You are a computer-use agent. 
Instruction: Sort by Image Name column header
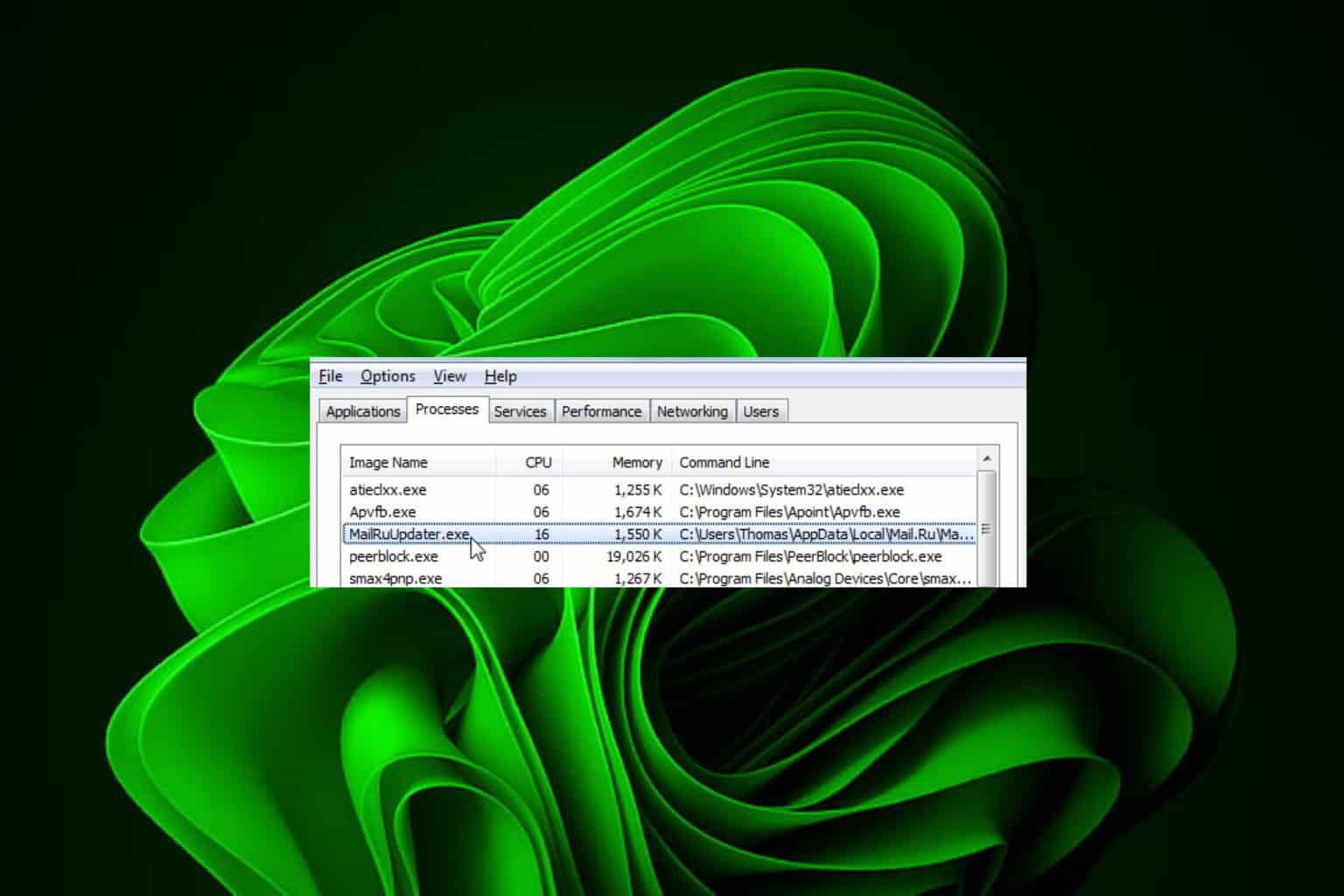418,462
